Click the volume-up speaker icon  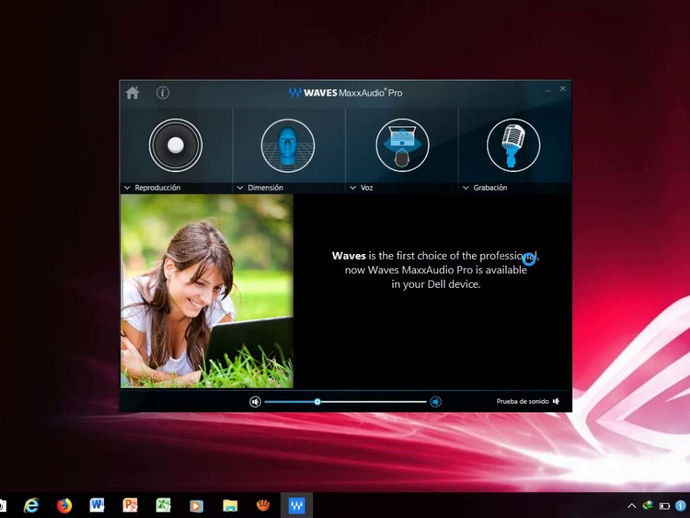pos(436,402)
